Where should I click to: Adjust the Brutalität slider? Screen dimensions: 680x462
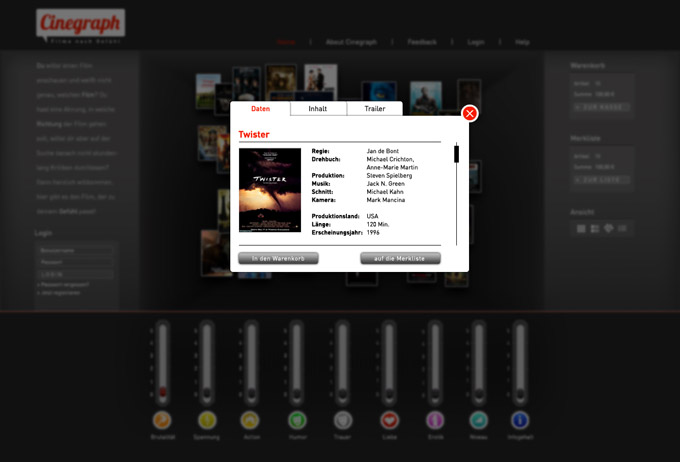(162, 389)
